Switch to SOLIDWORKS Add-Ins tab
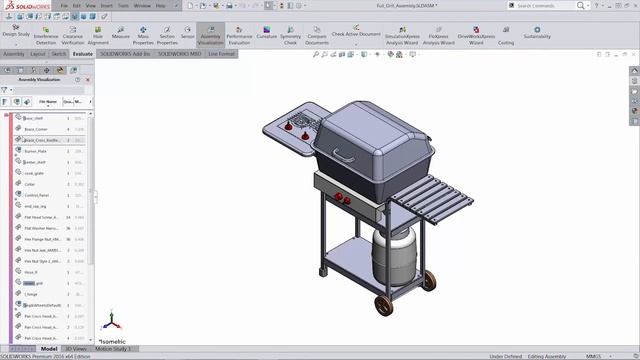Image resolution: width=640 pixels, height=360 pixels. pyautogui.click(x=125, y=54)
